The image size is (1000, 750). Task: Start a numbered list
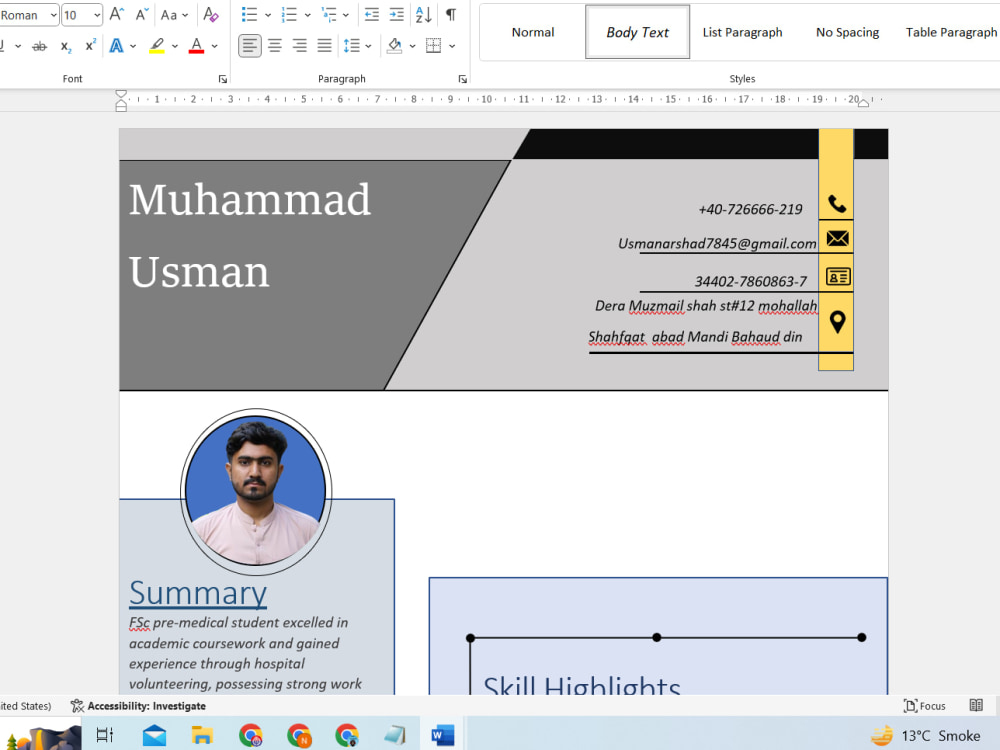click(289, 15)
